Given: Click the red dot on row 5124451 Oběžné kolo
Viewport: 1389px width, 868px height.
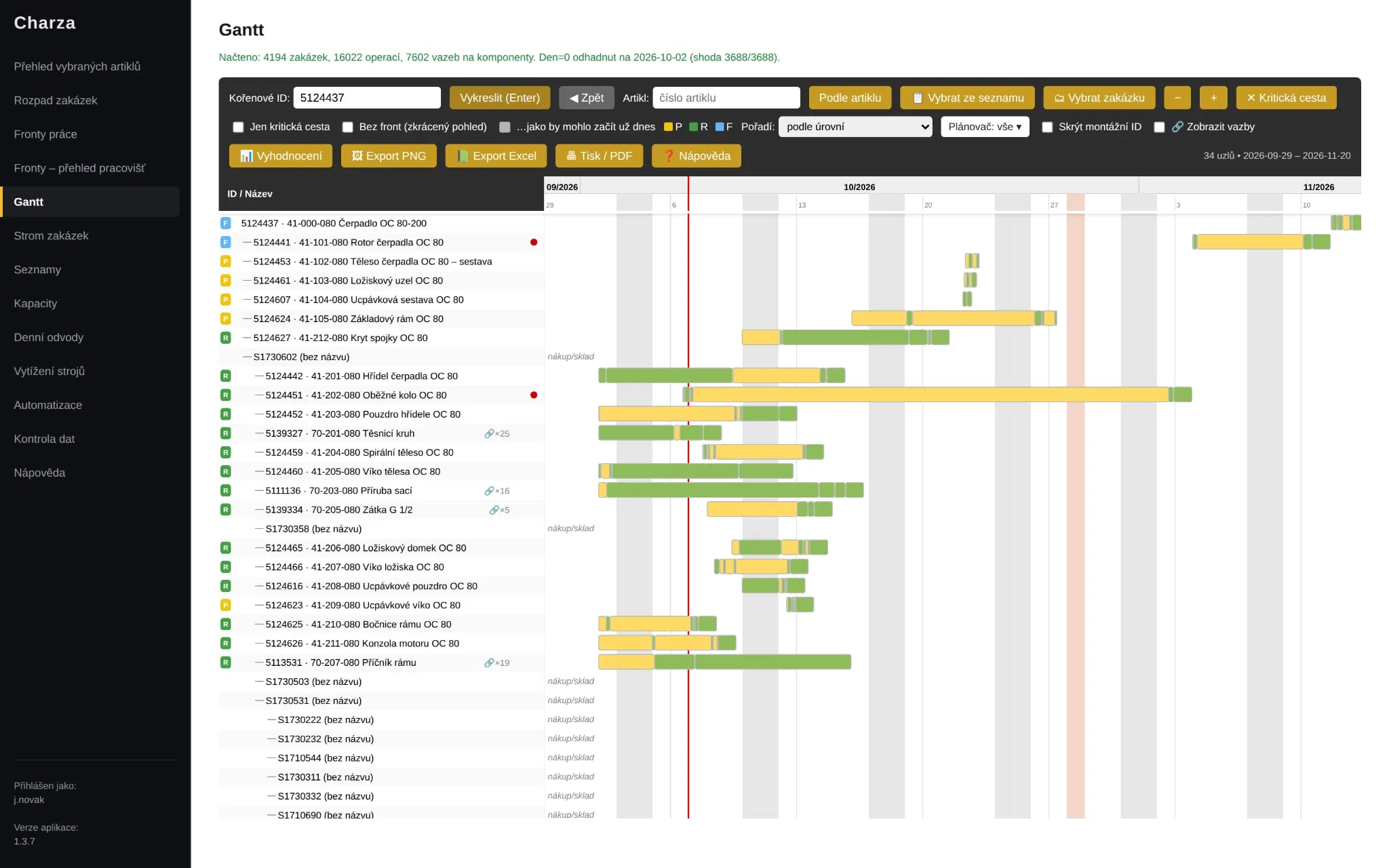Looking at the screenshot, I should click(534, 395).
